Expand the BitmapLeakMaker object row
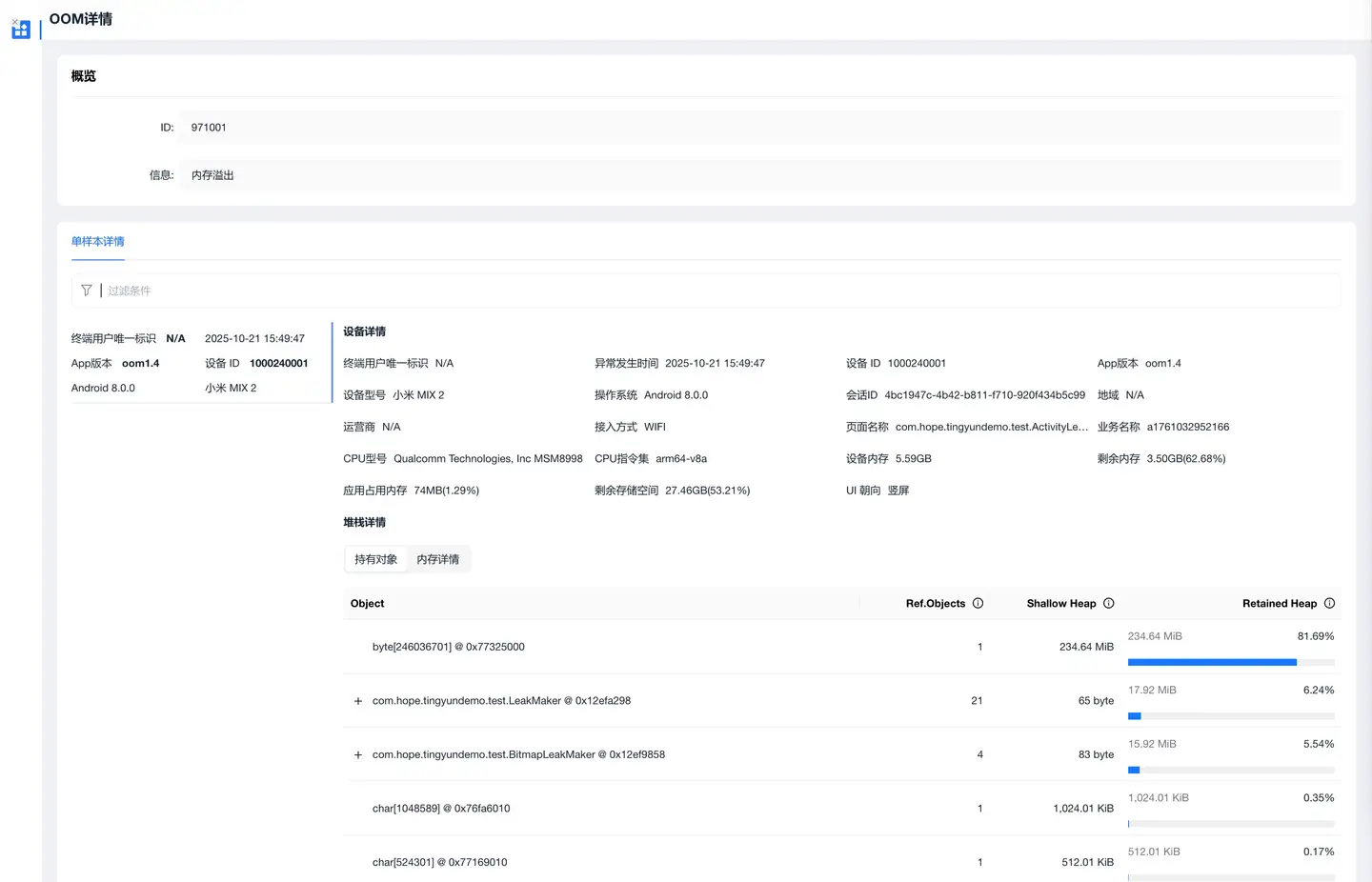Screen dimensions: 1372x882 (x=358, y=755)
